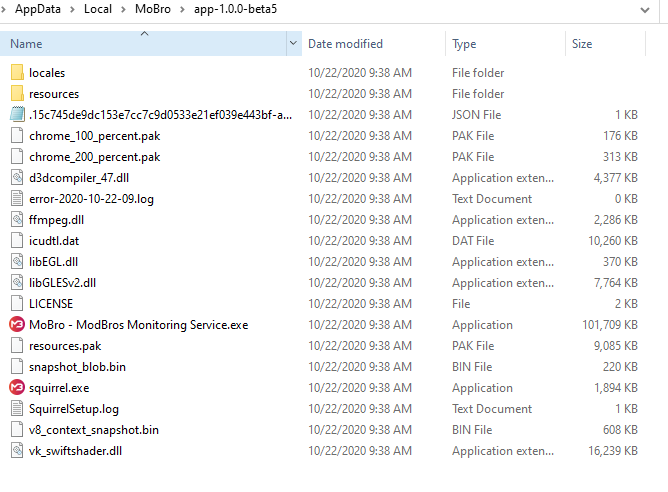Image resolution: width=668 pixels, height=492 pixels.
Task: Select chrome_200_percent.pak file name
Action: (95, 157)
